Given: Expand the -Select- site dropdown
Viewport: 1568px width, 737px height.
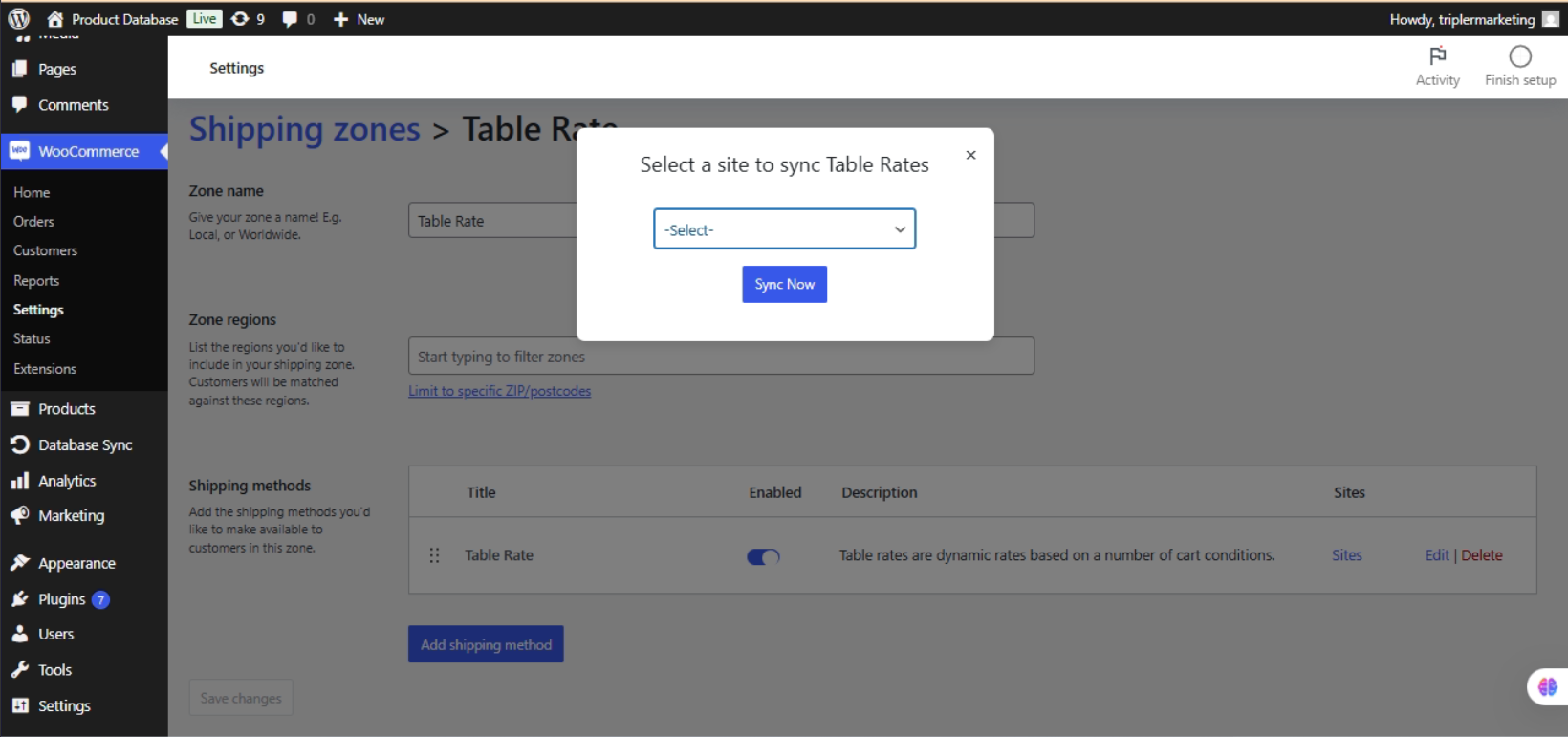Looking at the screenshot, I should [784, 229].
